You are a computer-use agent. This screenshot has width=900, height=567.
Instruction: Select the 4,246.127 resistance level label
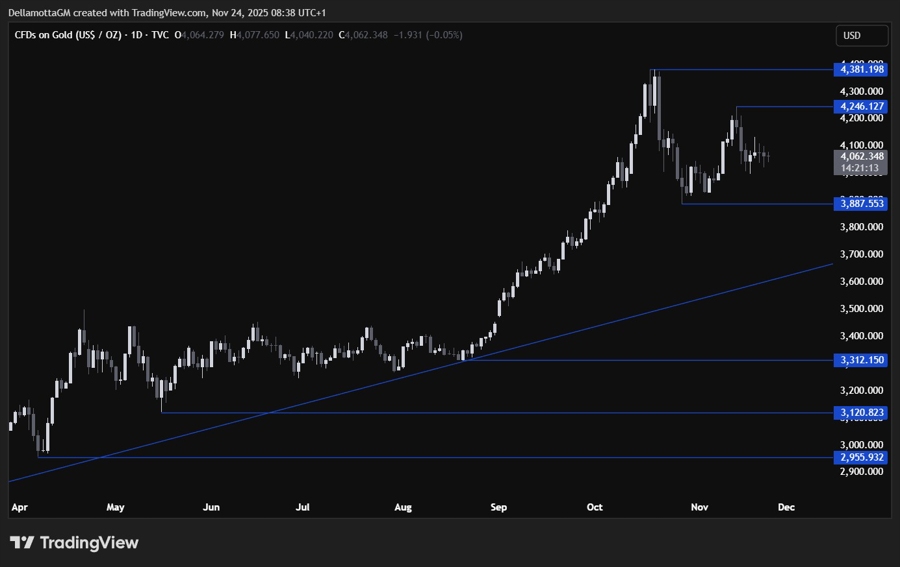[861, 106]
